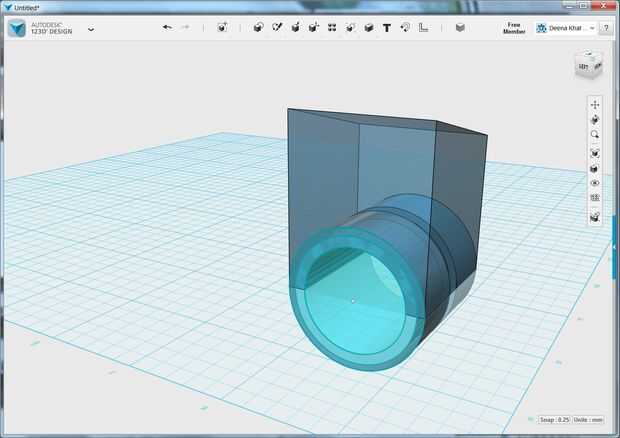Open the Free Member link
Screen dimensions: 620x438
click(x=514, y=28)
